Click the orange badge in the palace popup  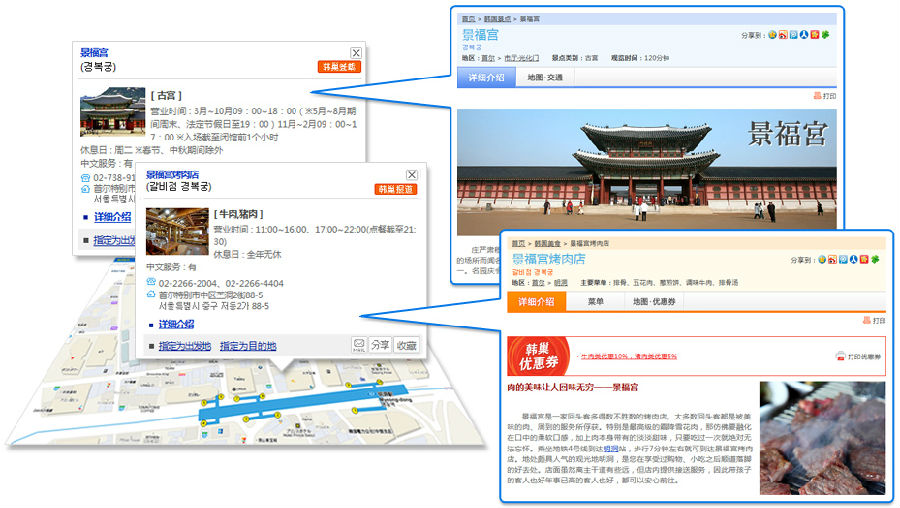[x=339, y=67]
